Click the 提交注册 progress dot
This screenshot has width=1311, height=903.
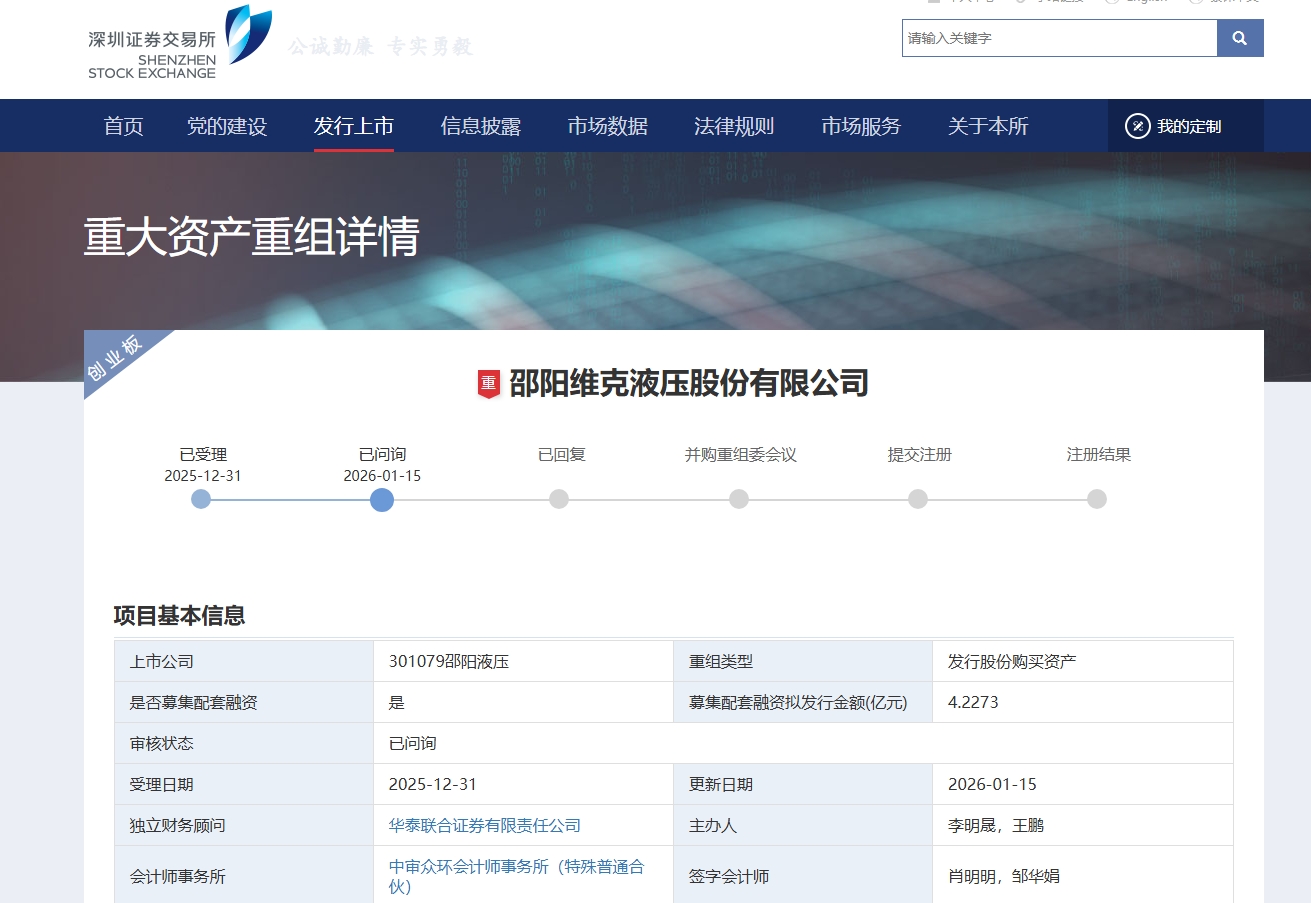[x=918, y=499]
